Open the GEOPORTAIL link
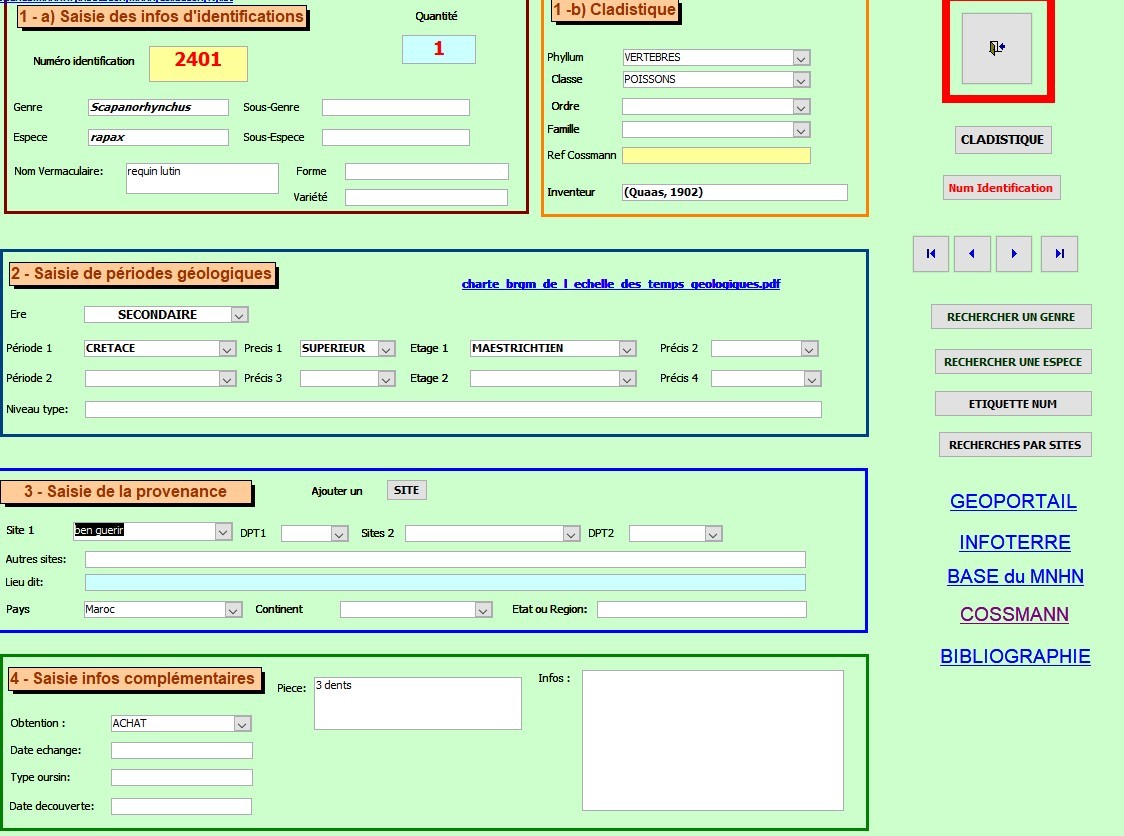1124x836 pixels. [x=1013, y=502]
